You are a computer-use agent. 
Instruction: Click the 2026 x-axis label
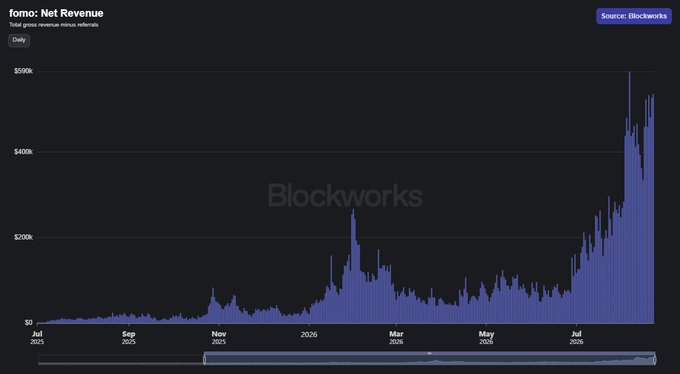click(309, 335)
